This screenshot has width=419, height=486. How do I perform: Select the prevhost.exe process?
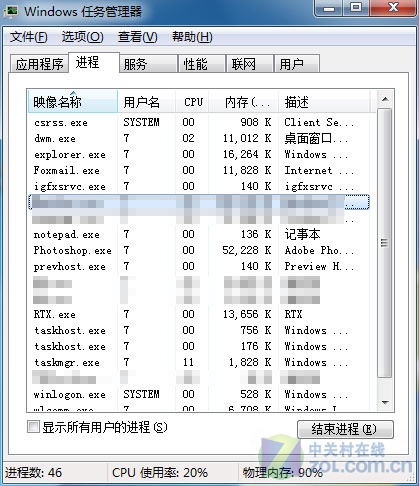[199, 266]
